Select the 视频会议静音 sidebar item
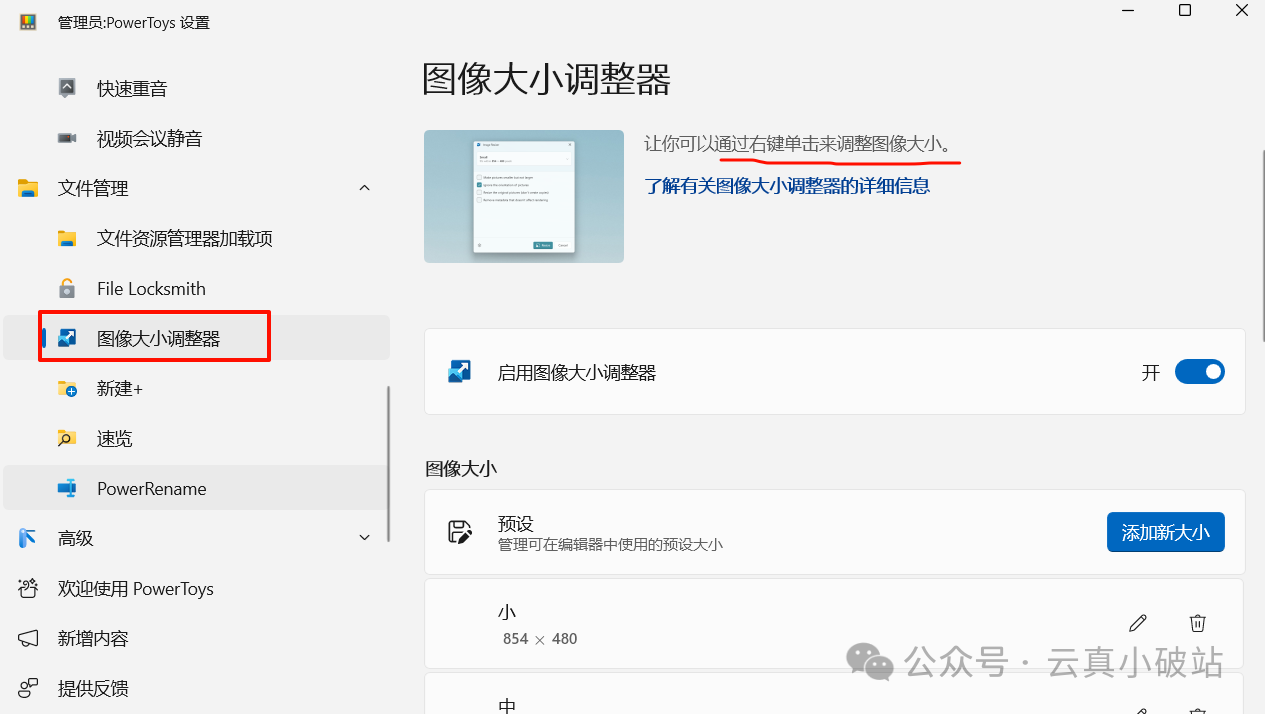 [x=196, y=138]
